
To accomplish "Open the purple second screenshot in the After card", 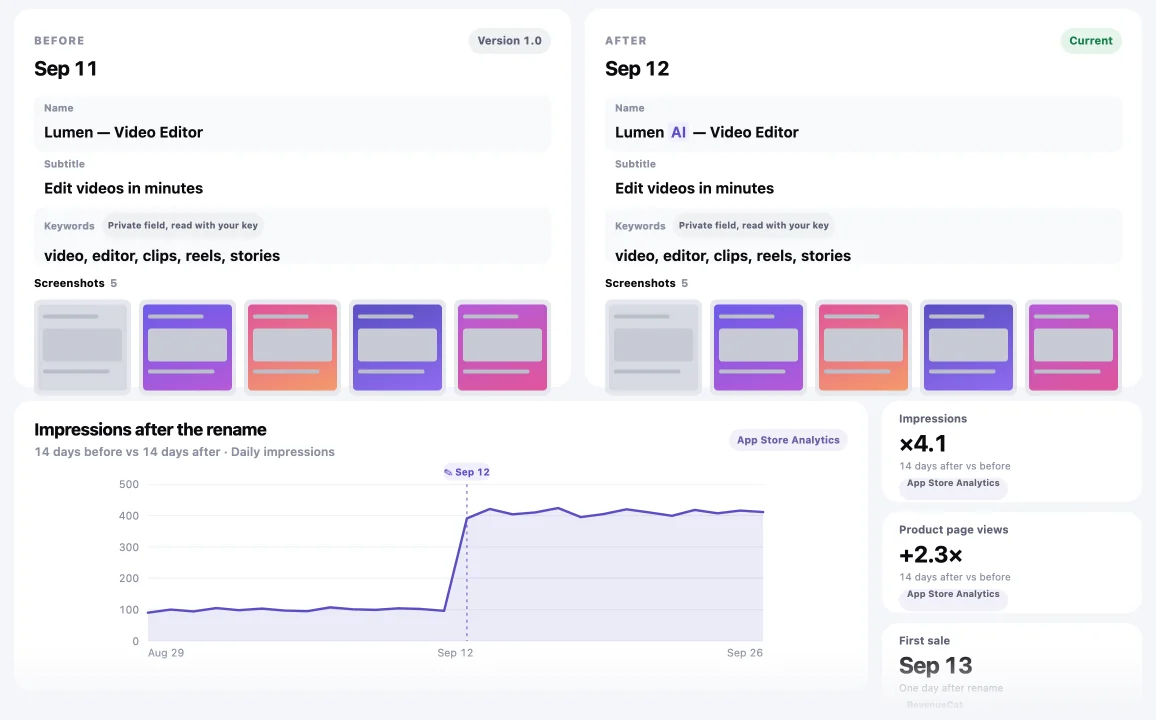I will click(759, 347).
